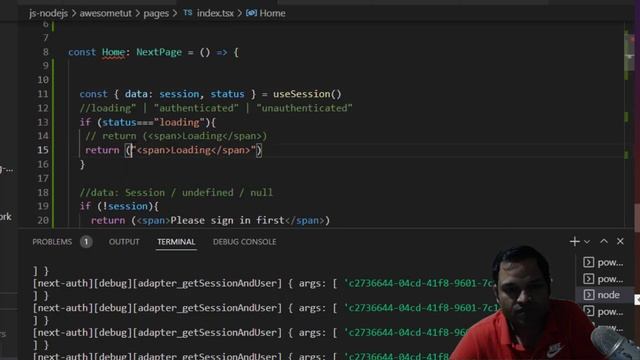Click the symbol icon before Home breadcrumb
640x360 pixels.
pos(251,13)
